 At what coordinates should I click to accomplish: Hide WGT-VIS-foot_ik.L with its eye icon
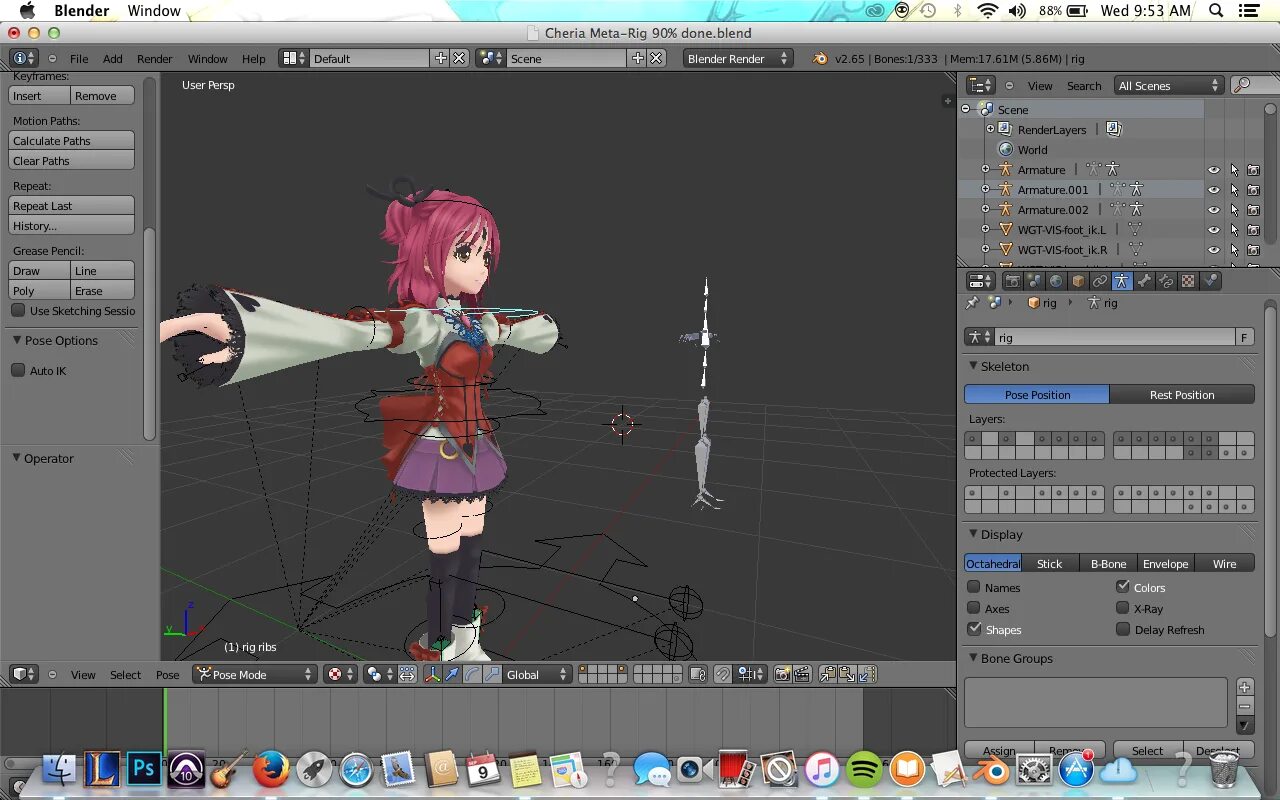pos(1214,230)
